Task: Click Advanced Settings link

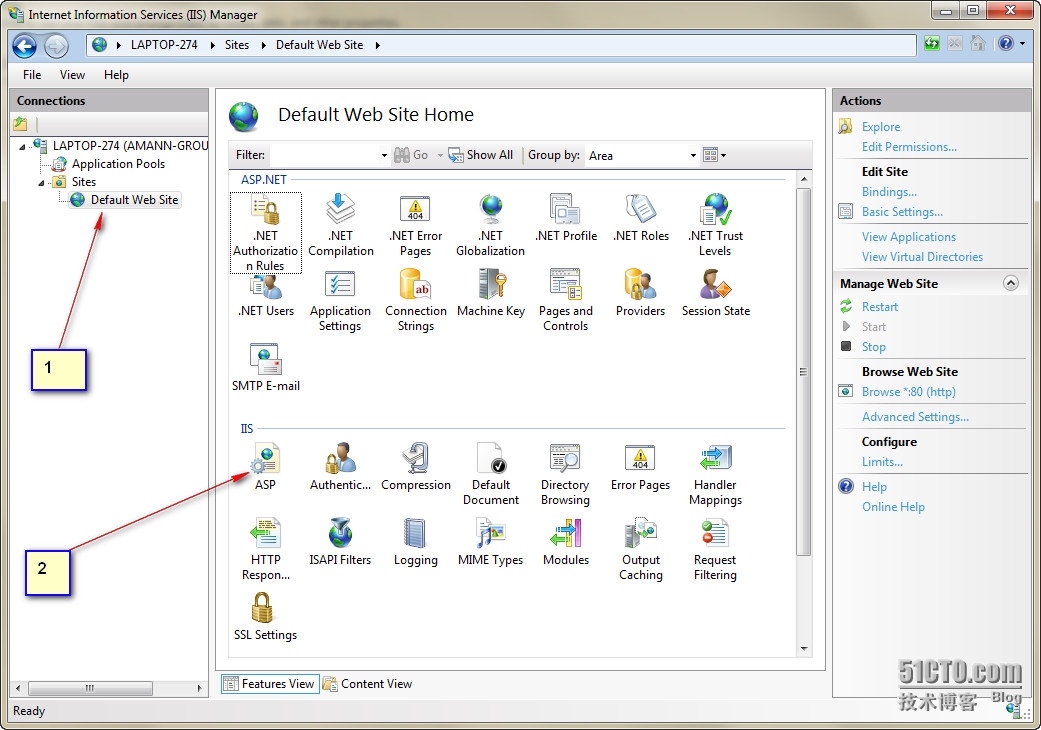Action: point(915,417)
